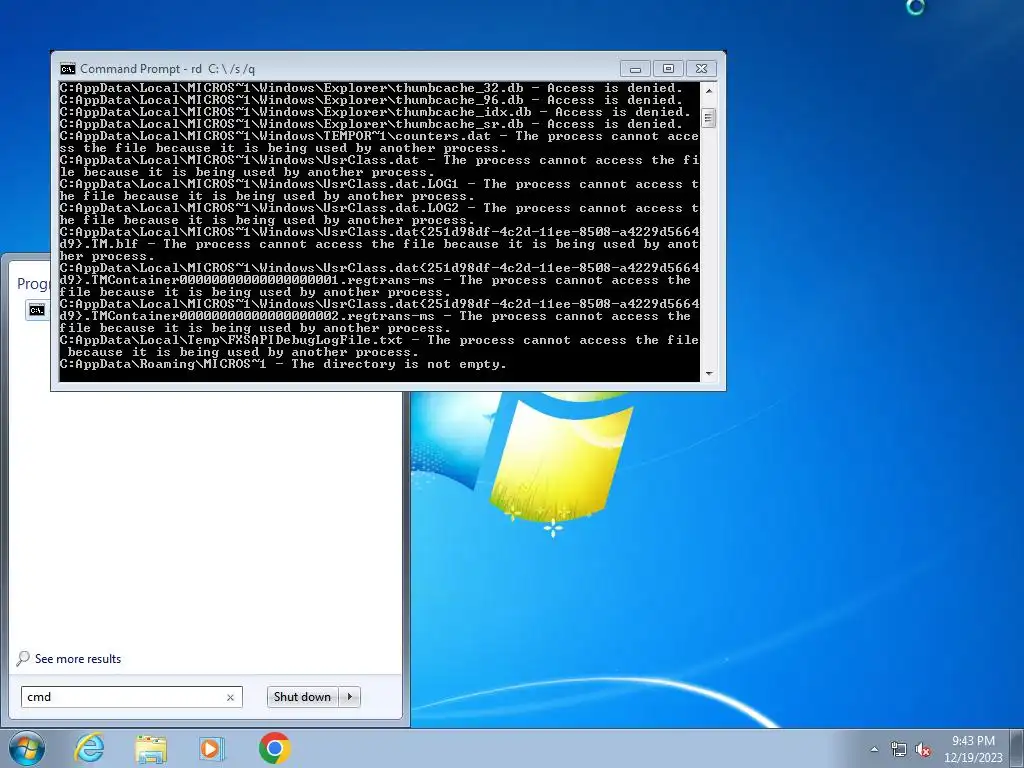Open the clock showing 9:43 PM
This screenshot has height=768, width=1024.
(973, 749)
